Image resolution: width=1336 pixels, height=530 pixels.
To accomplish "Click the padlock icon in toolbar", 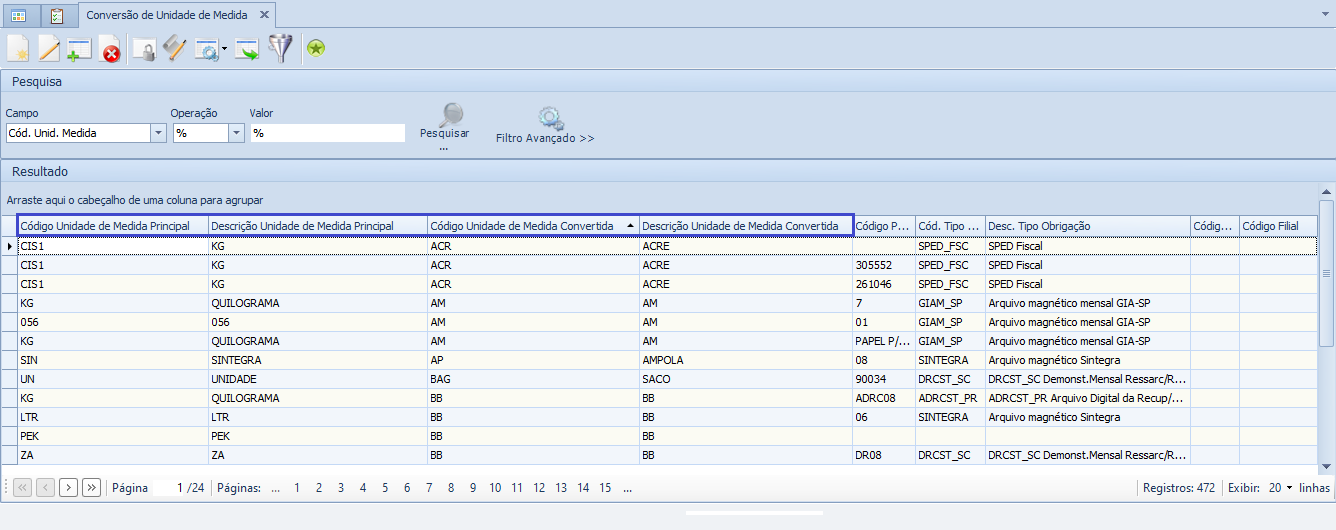I will point(145,49).
